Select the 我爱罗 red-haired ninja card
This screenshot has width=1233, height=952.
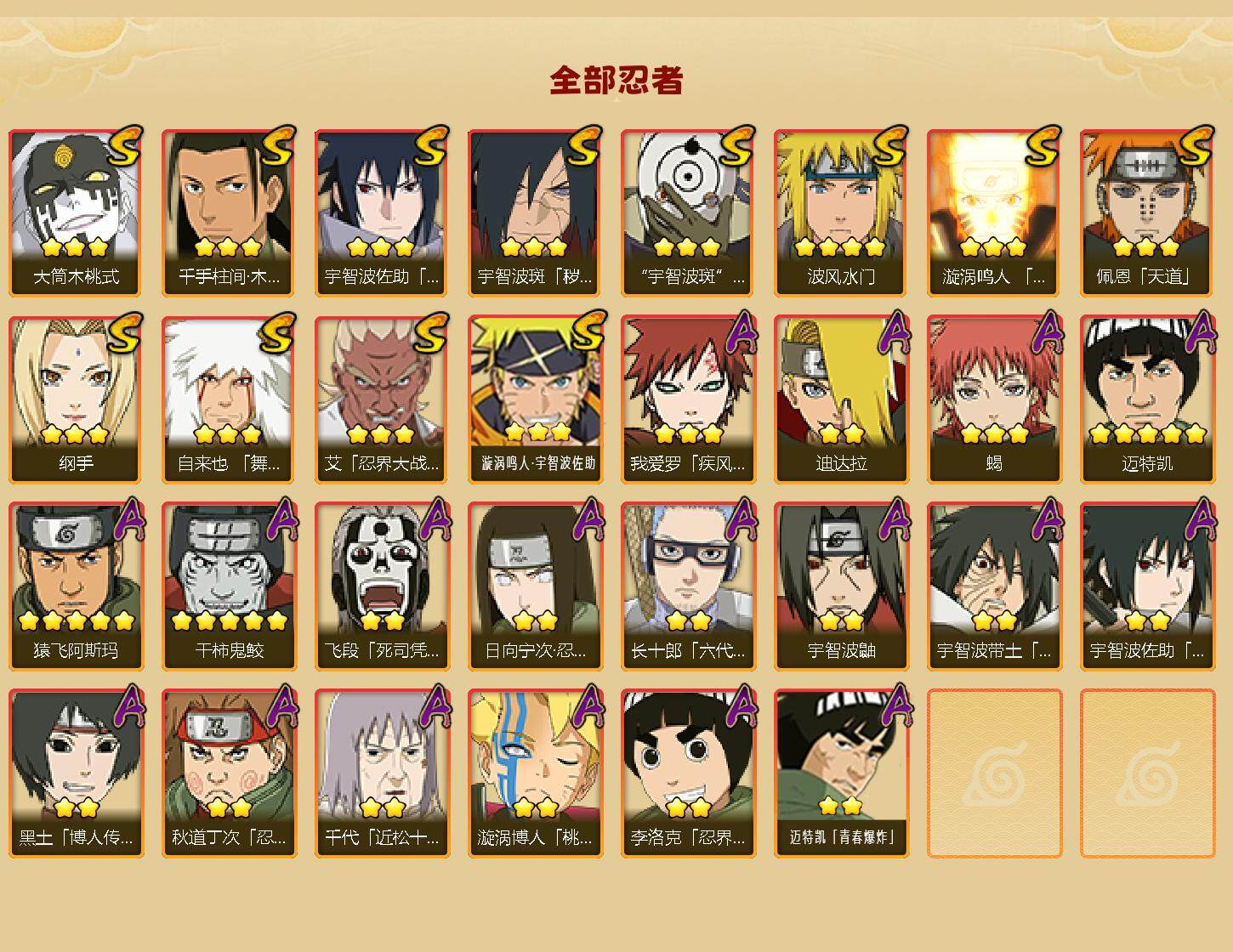pyautogui.click(x=688, y=399)
